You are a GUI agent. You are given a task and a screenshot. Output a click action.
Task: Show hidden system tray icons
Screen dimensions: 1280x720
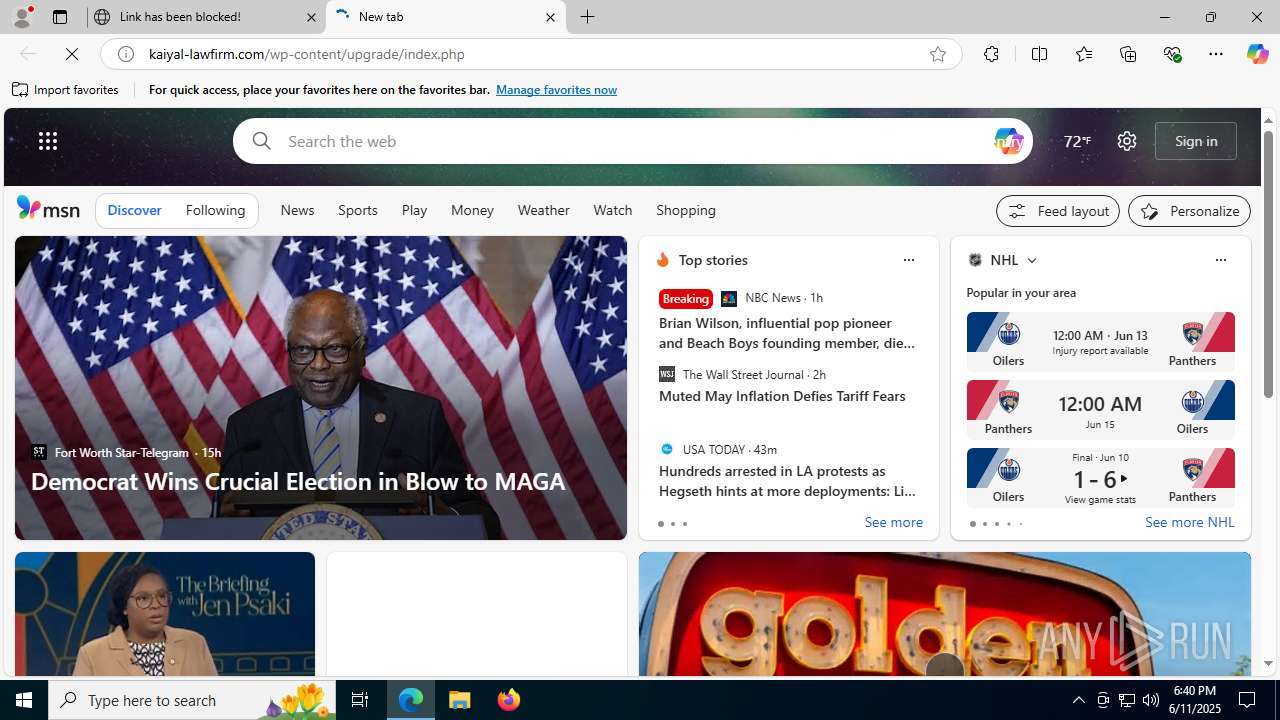click(1078, 700)
